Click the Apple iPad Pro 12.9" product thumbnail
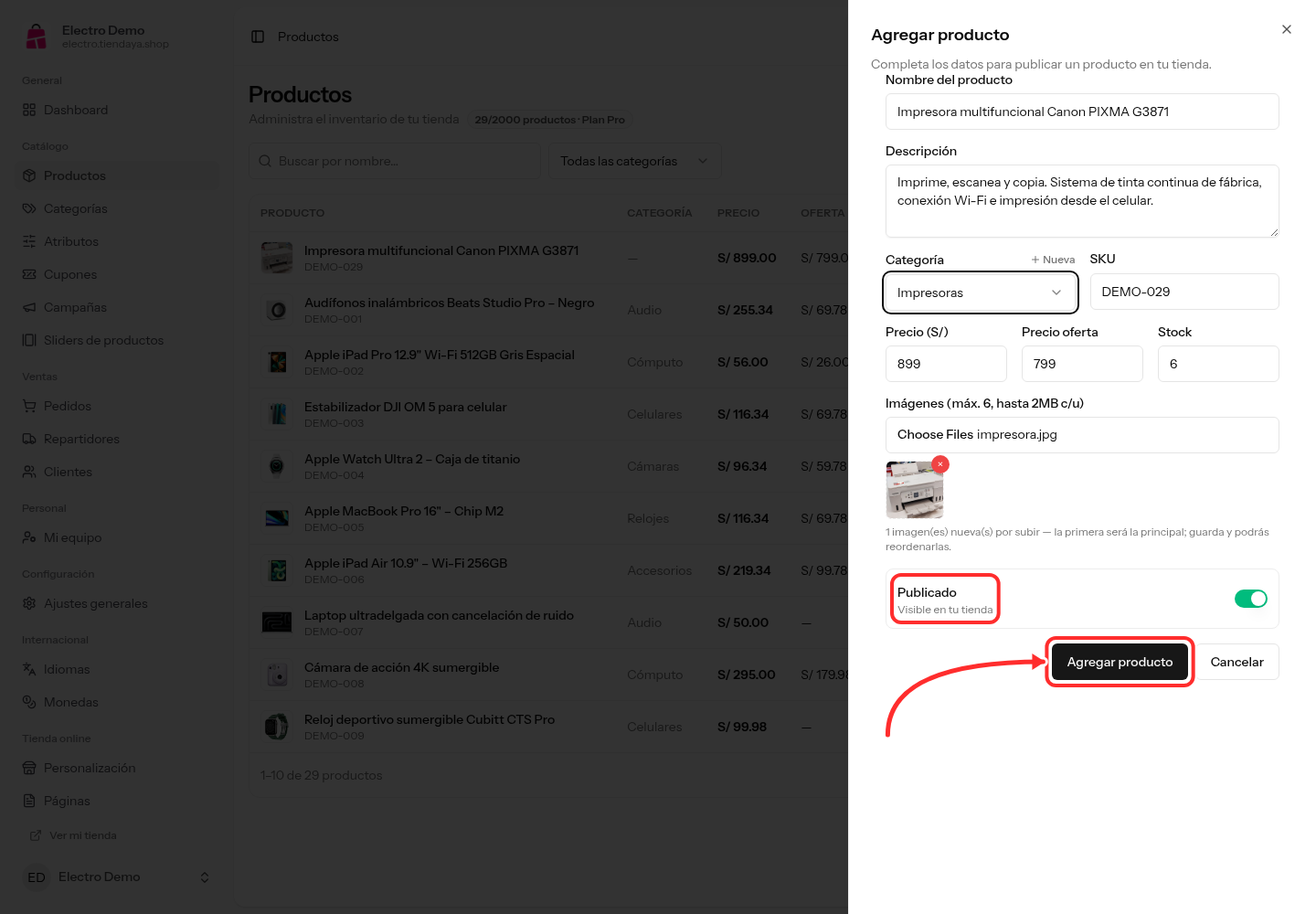Viewport: 1316px width, 914px height. pyautogui.click(x=277, y=362)
